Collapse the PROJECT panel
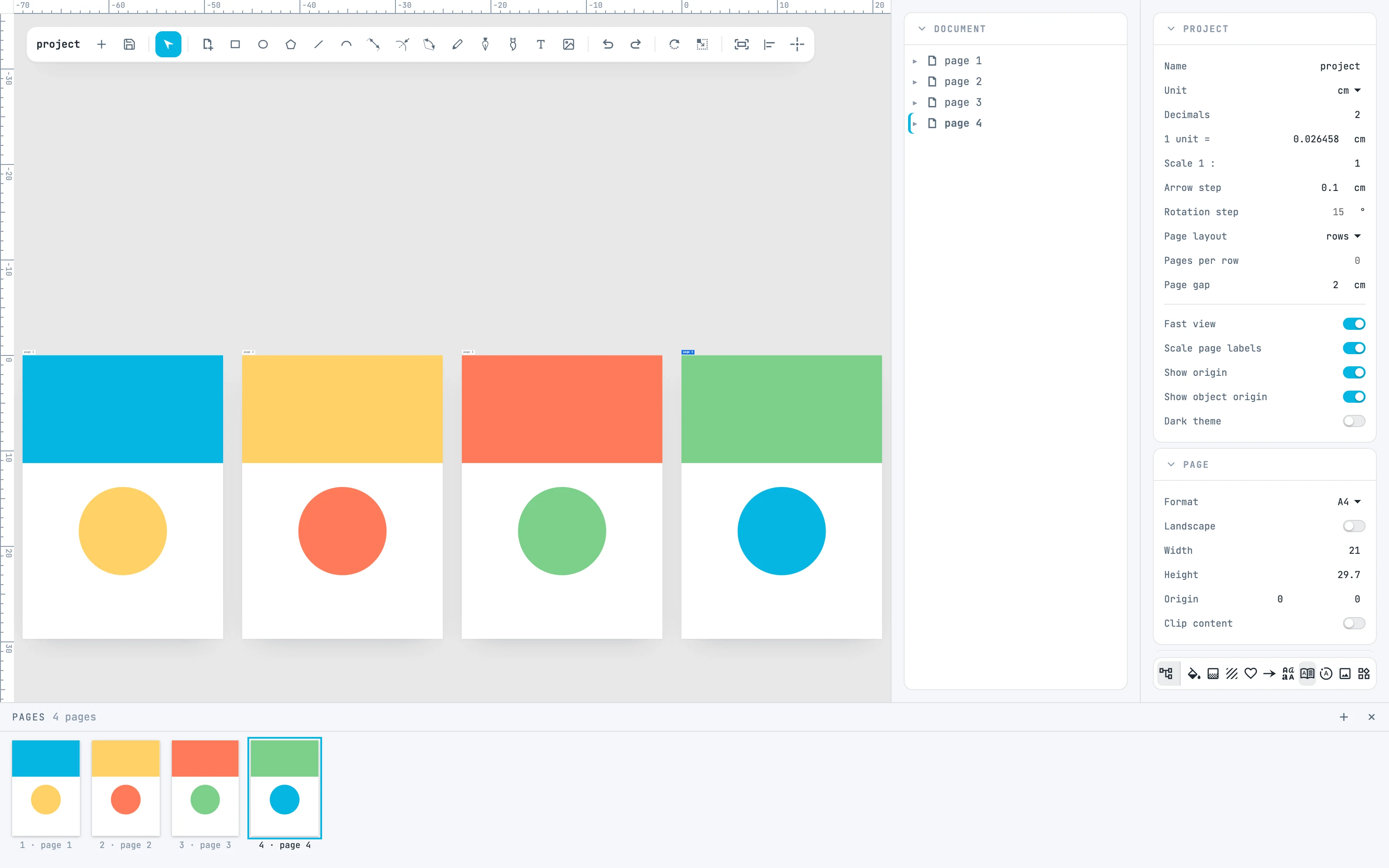The height and width of the screenshot is (868, 1389). [x=1171, y=29]
